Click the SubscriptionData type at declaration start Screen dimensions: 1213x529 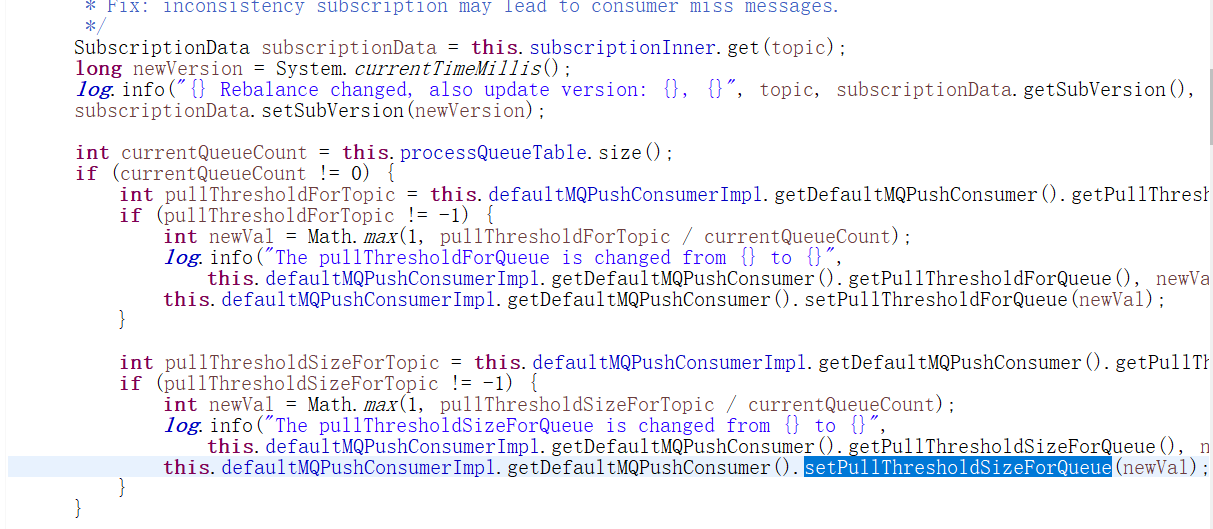(x=164, y=48)
